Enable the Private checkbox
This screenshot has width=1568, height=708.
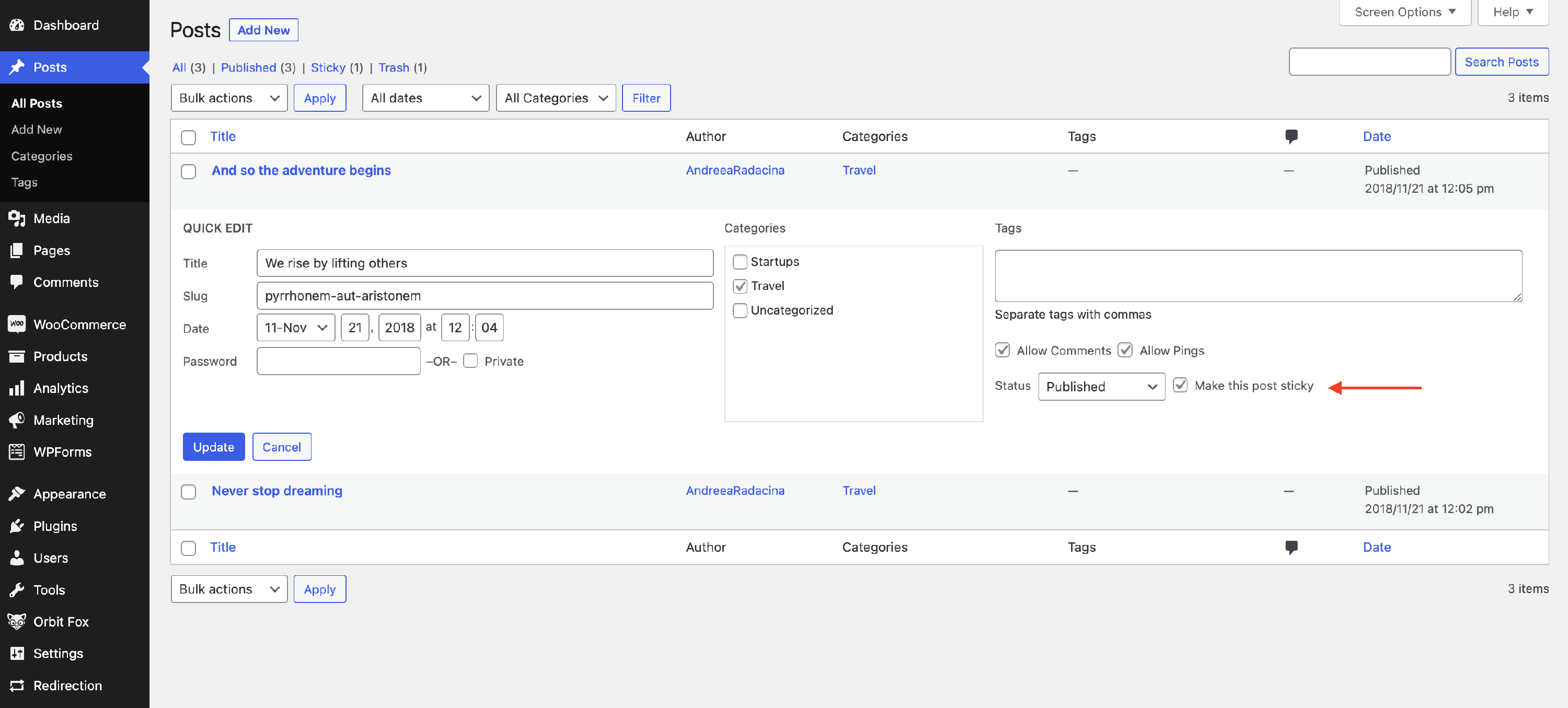[470, 361]
